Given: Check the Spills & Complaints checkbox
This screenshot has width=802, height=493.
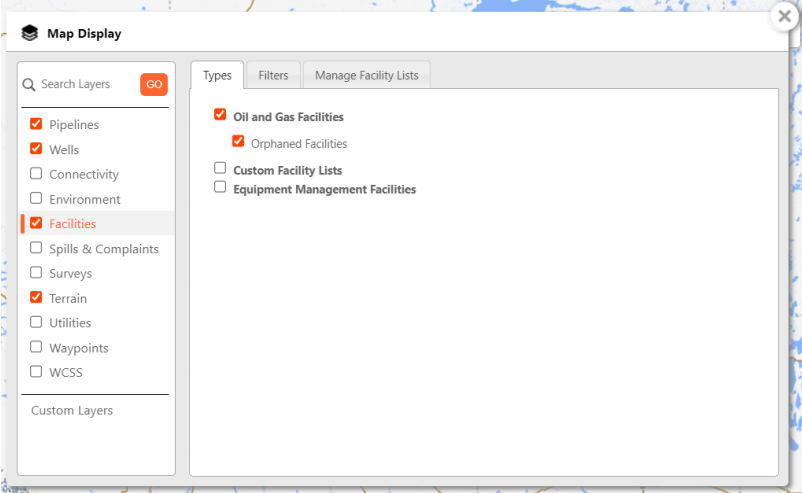Looking at the screenshot, I should 36,248.
